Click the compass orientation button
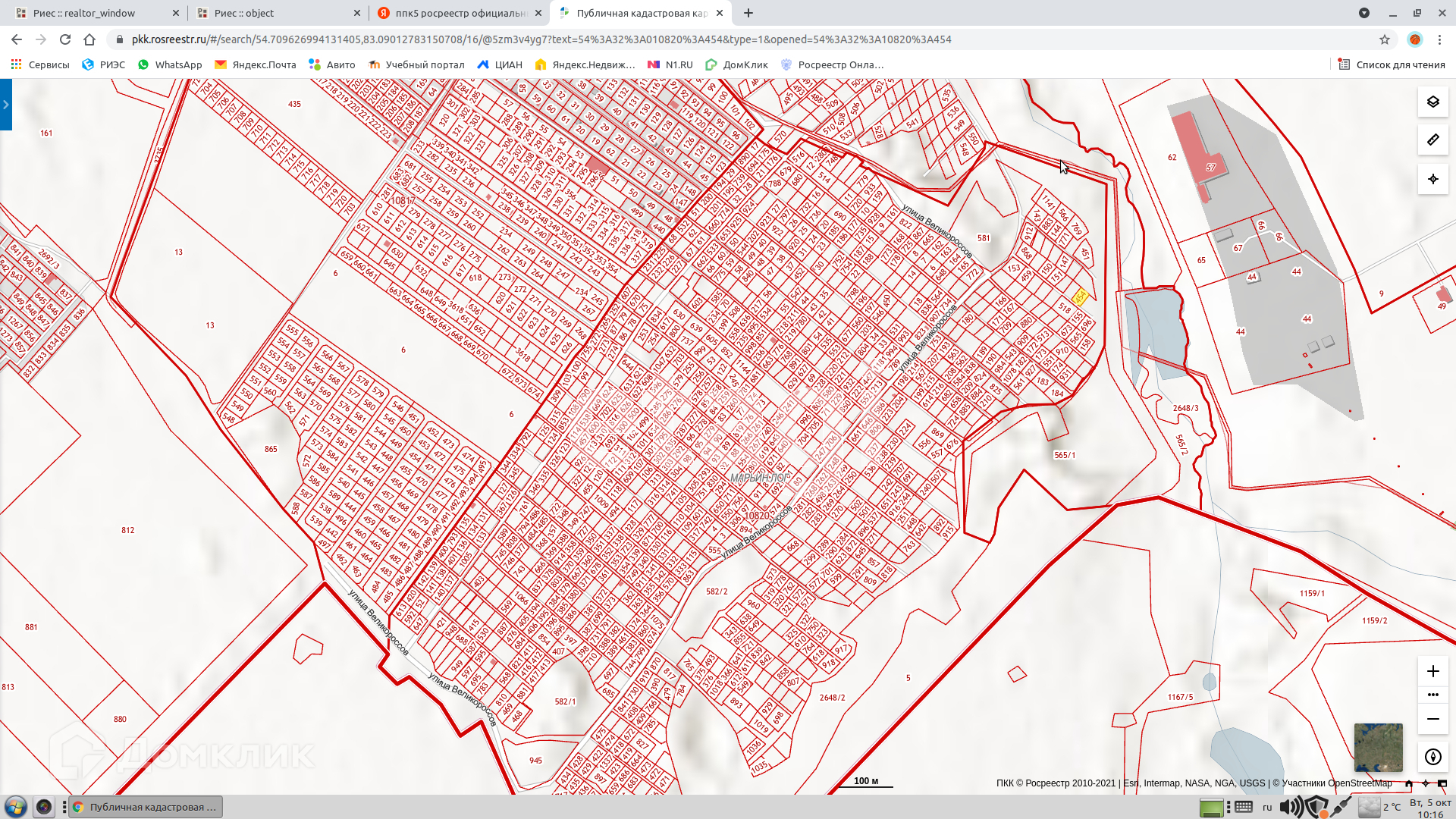Viewport: 1456px width, 819px height. pos(1432,757)
